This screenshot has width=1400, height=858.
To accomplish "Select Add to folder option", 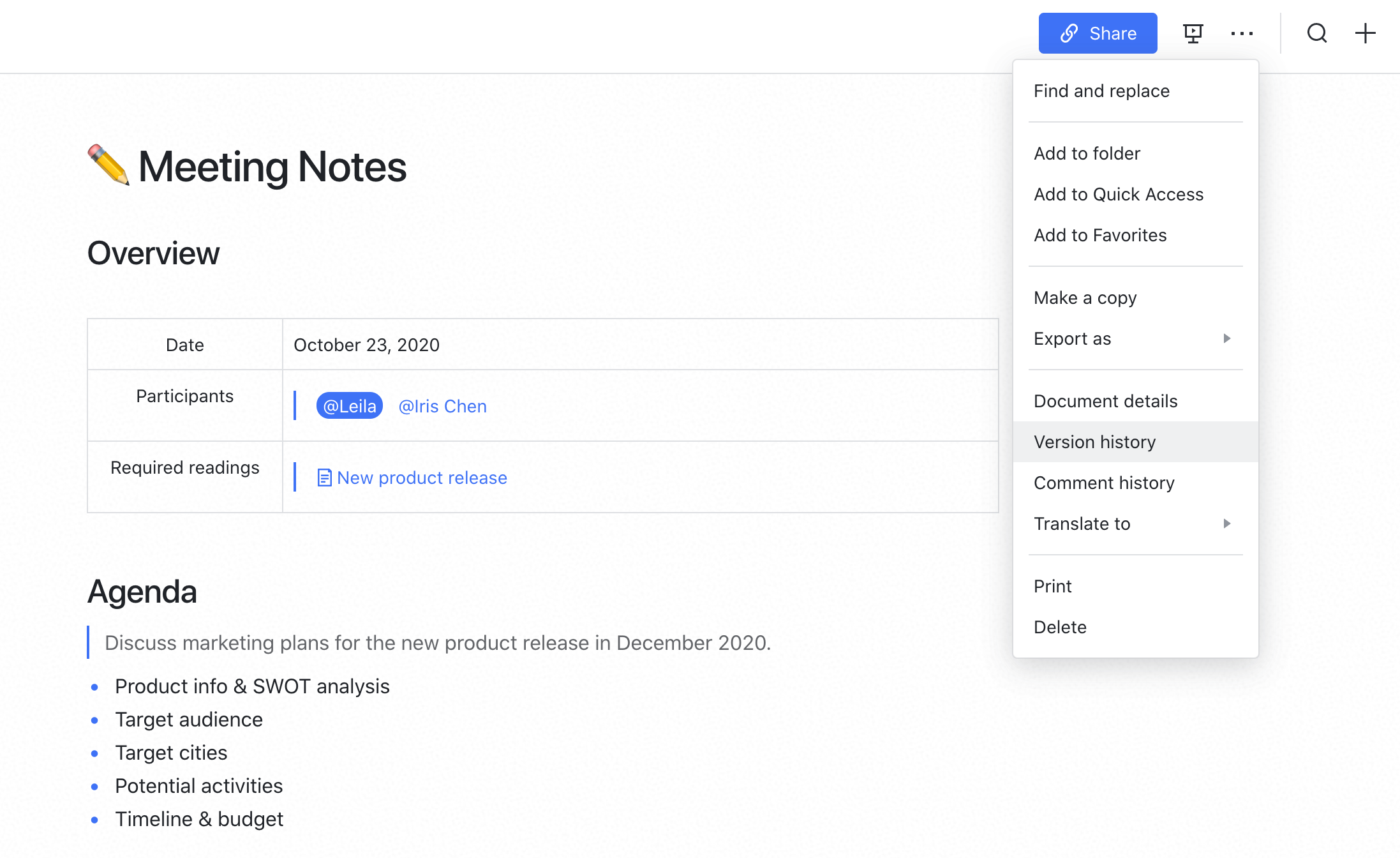I will click(1087, 153).
